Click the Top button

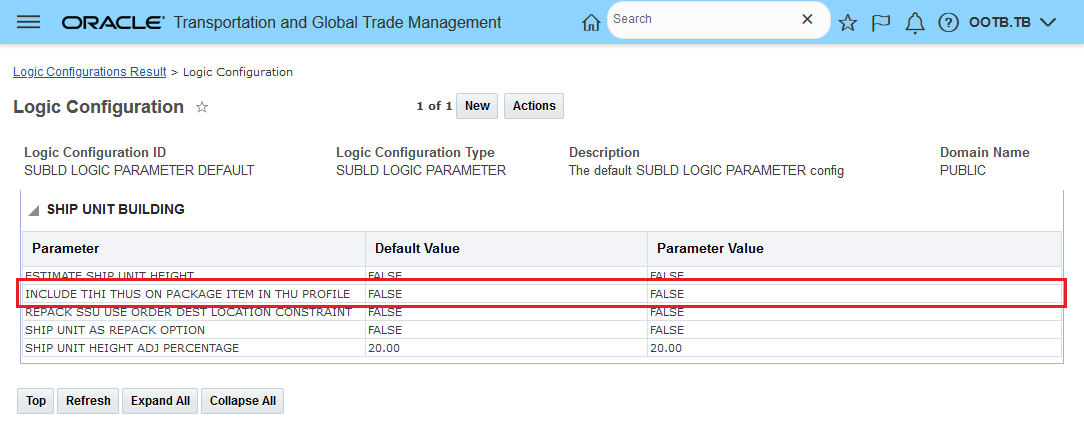[x=36, y=401]
